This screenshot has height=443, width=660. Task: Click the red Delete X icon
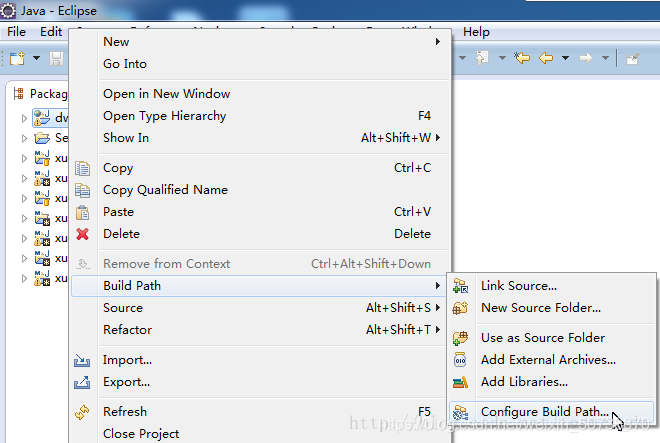(x=82, y=234)
